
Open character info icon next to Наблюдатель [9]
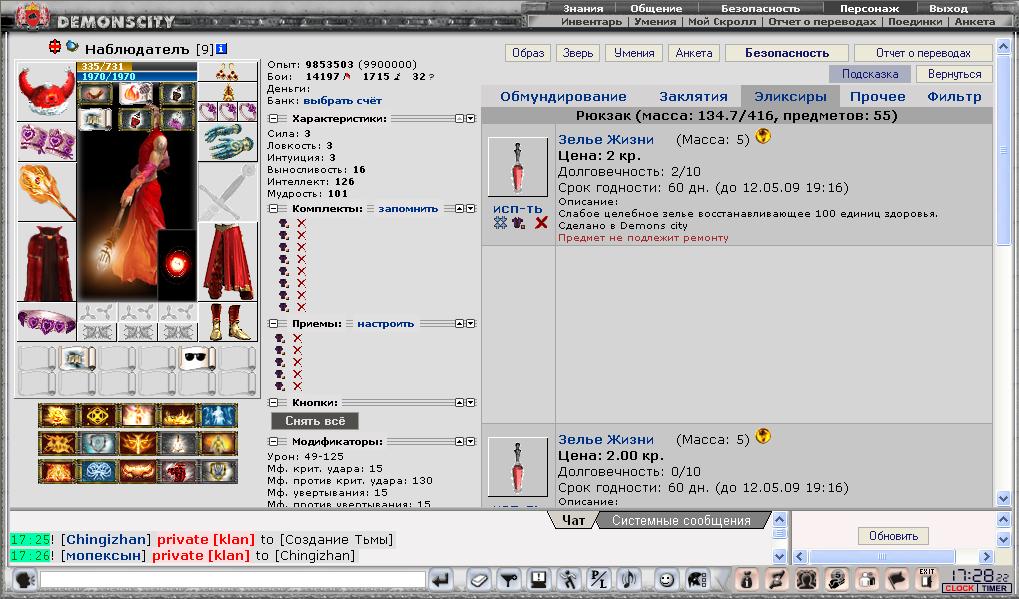tap(222, 49)
